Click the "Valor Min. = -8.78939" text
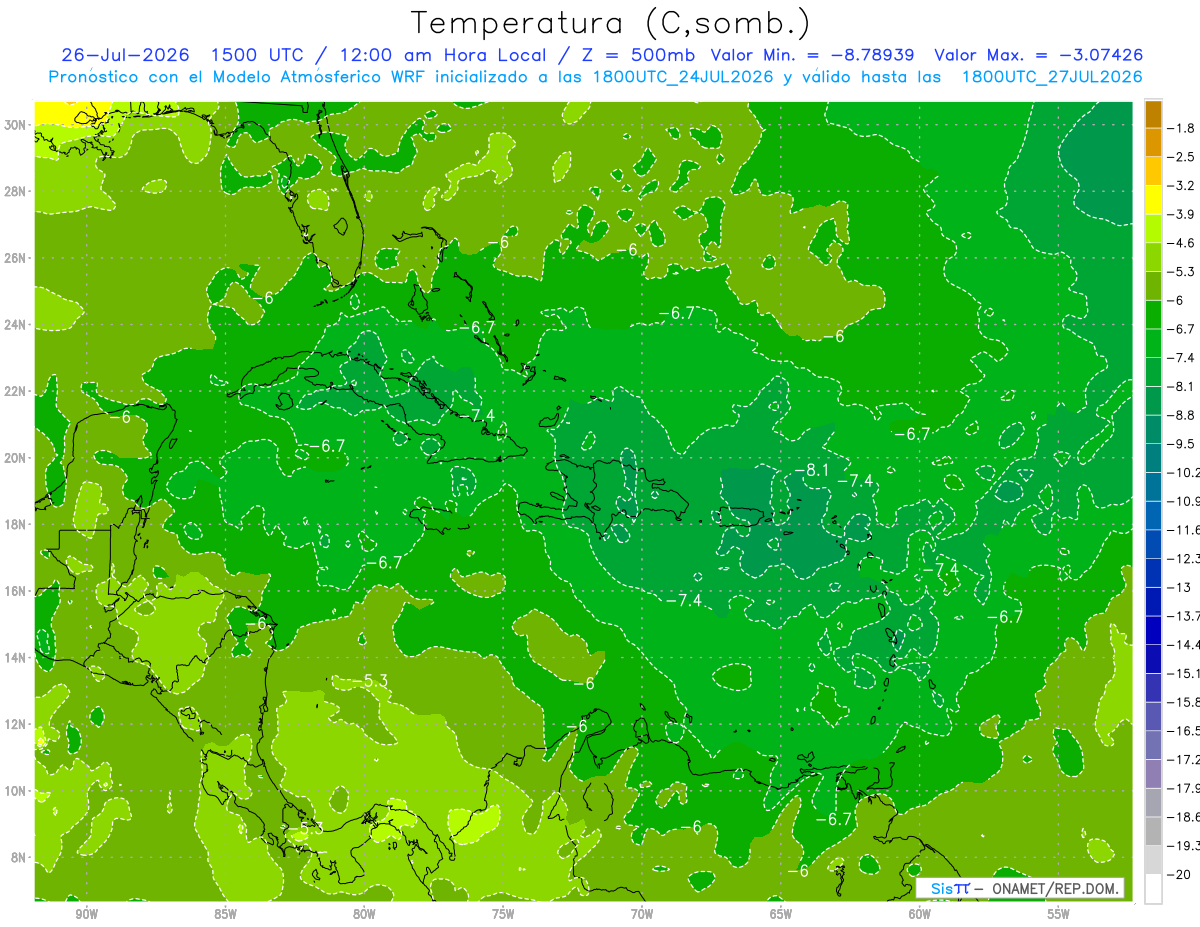This screenshot has width=1200, height=927. coord(811,55)
